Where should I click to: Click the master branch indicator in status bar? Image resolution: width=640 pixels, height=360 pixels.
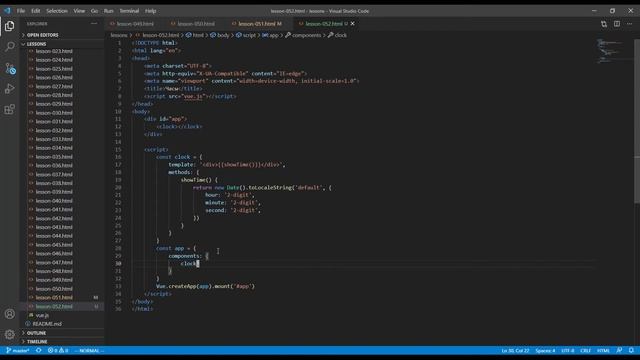(x=18, y=351)
